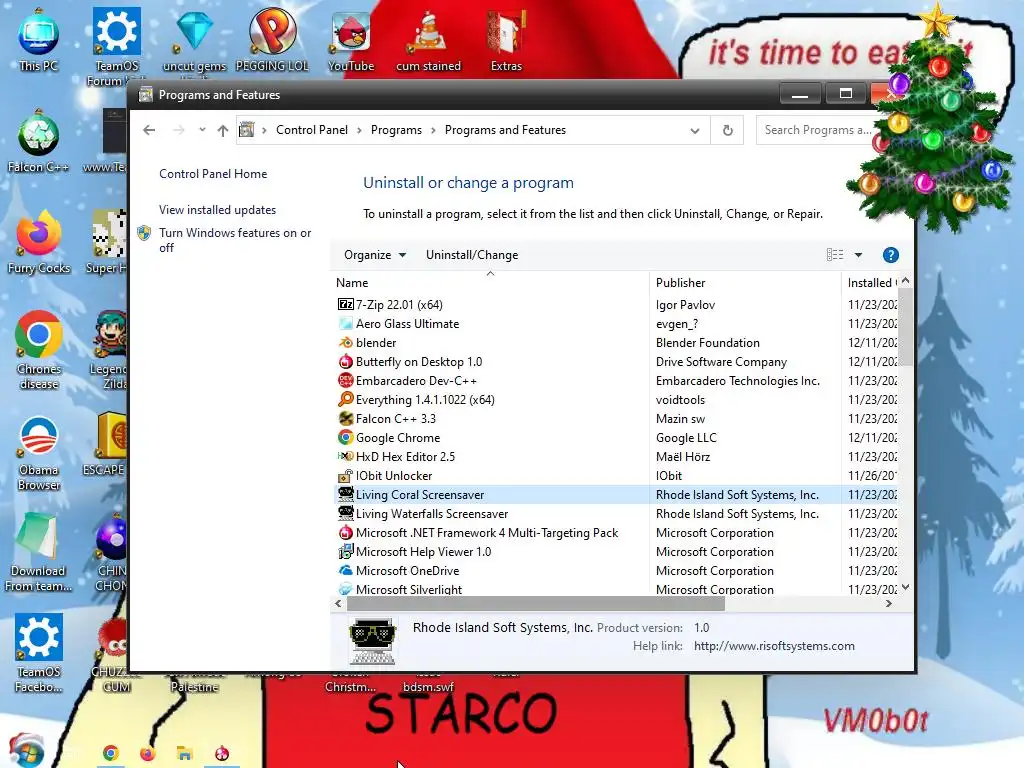Click the Control Panel breadcrumb
The height and width of the screenshot is (768, 1024).
pyautogui.click(x=312, y=130)
